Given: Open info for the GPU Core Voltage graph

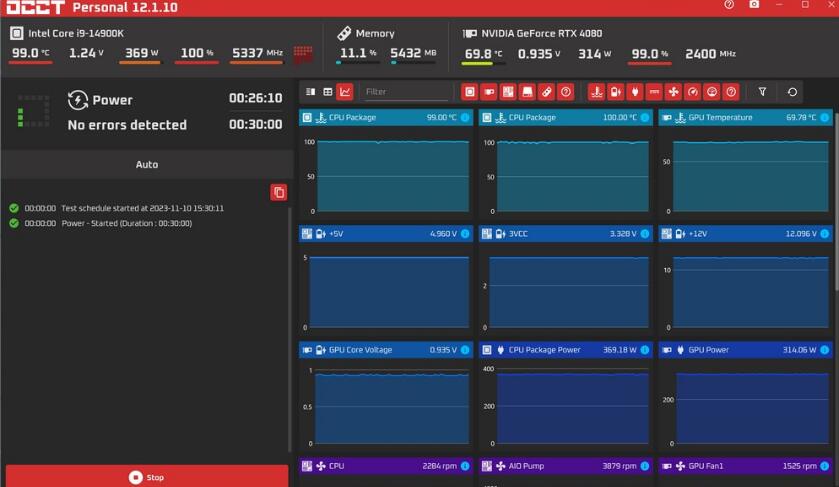Looking at the screenshot, I should pos(465,349).
